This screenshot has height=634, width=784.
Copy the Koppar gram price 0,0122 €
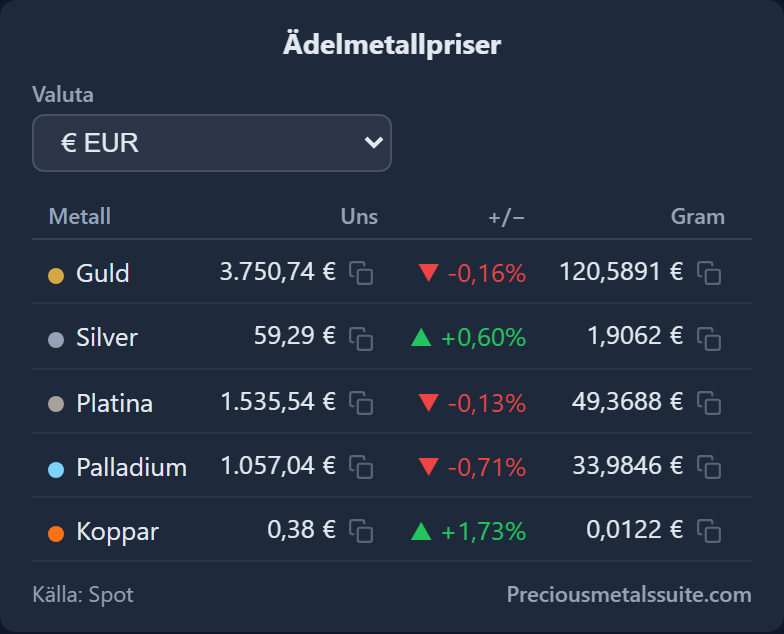click(x=709, y=531)
